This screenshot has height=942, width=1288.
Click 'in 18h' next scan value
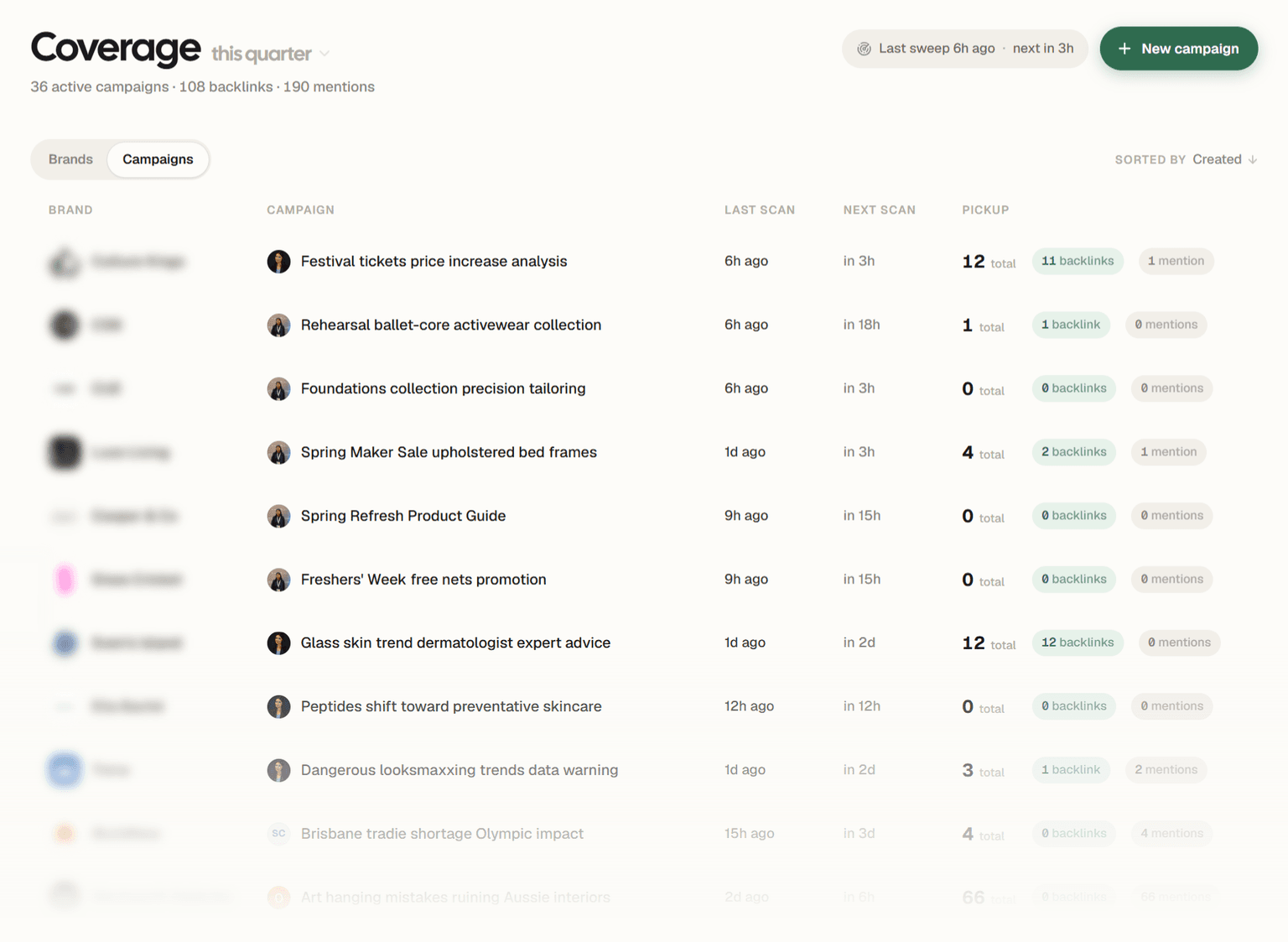point(861,325)
